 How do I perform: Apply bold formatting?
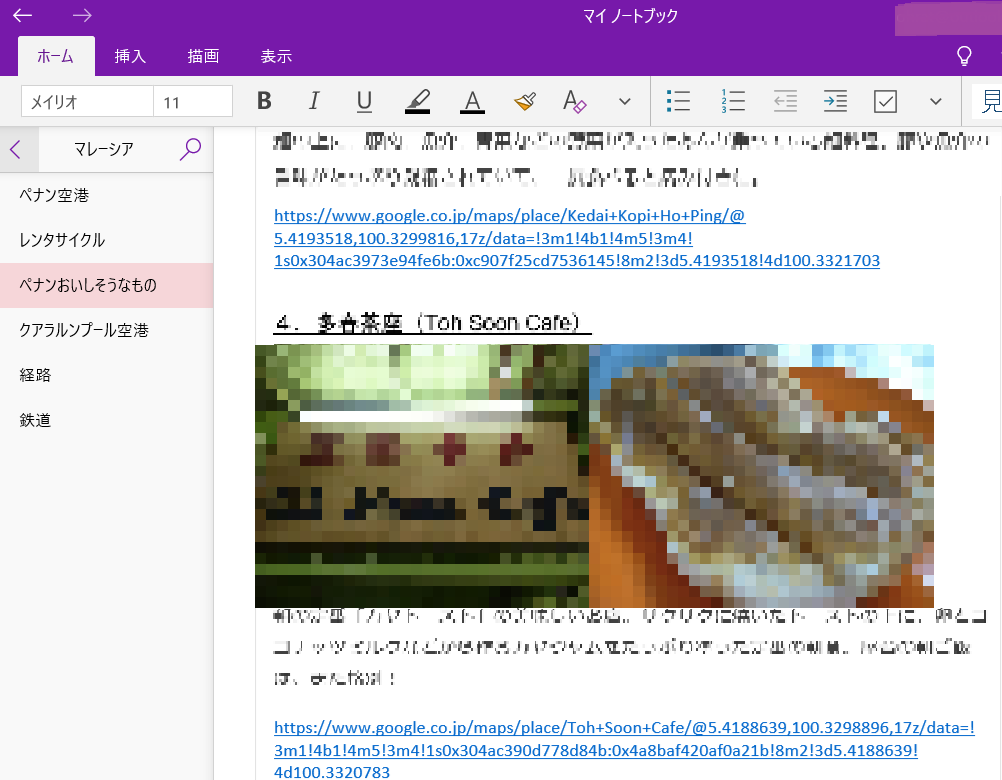(264, 101)
